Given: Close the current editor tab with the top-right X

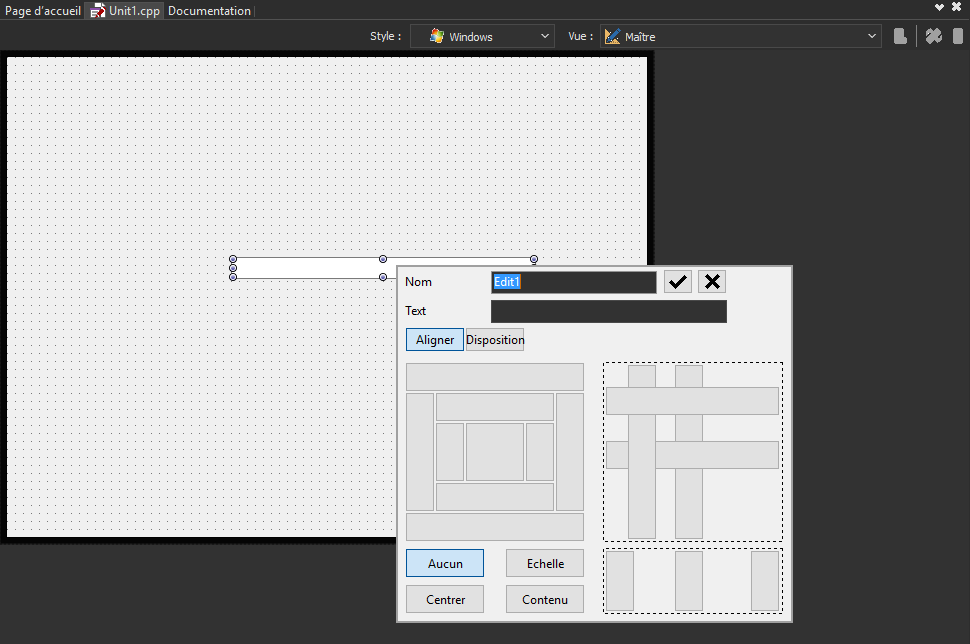Looking at the screenshot, I should point(956,7).
